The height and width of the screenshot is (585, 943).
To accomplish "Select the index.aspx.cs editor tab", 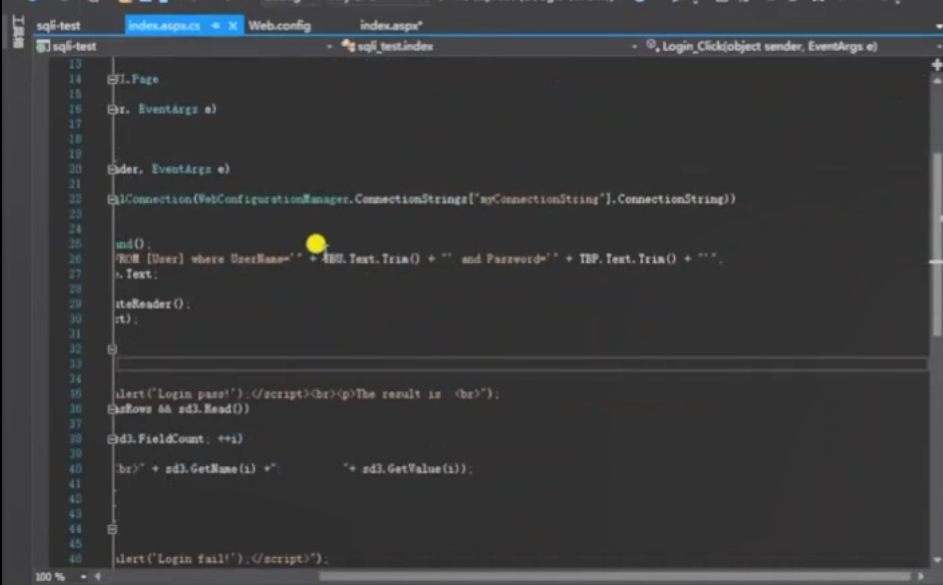I will (x=164, y=26).
